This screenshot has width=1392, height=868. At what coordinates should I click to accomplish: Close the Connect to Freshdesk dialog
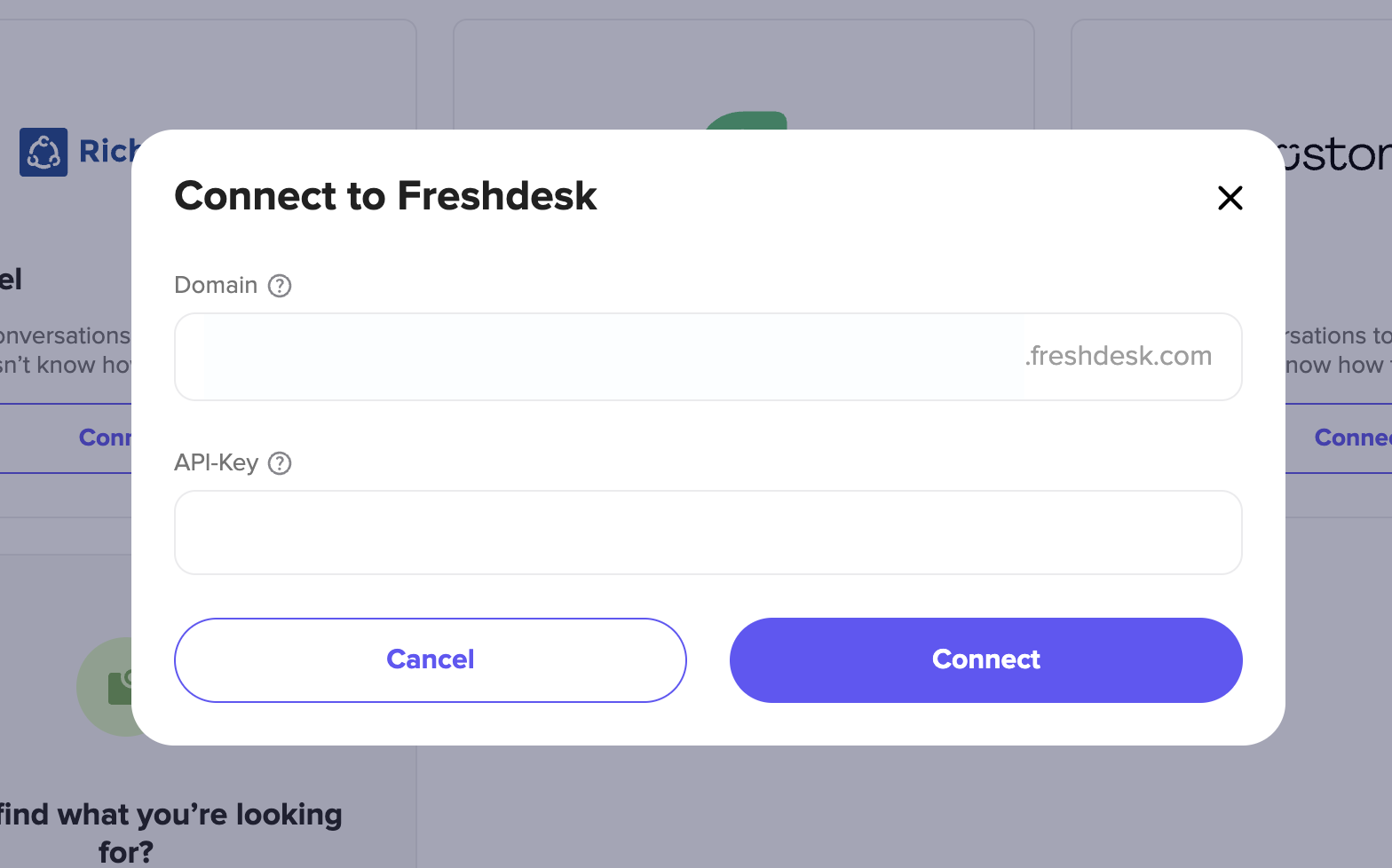tap(1230, 198)
